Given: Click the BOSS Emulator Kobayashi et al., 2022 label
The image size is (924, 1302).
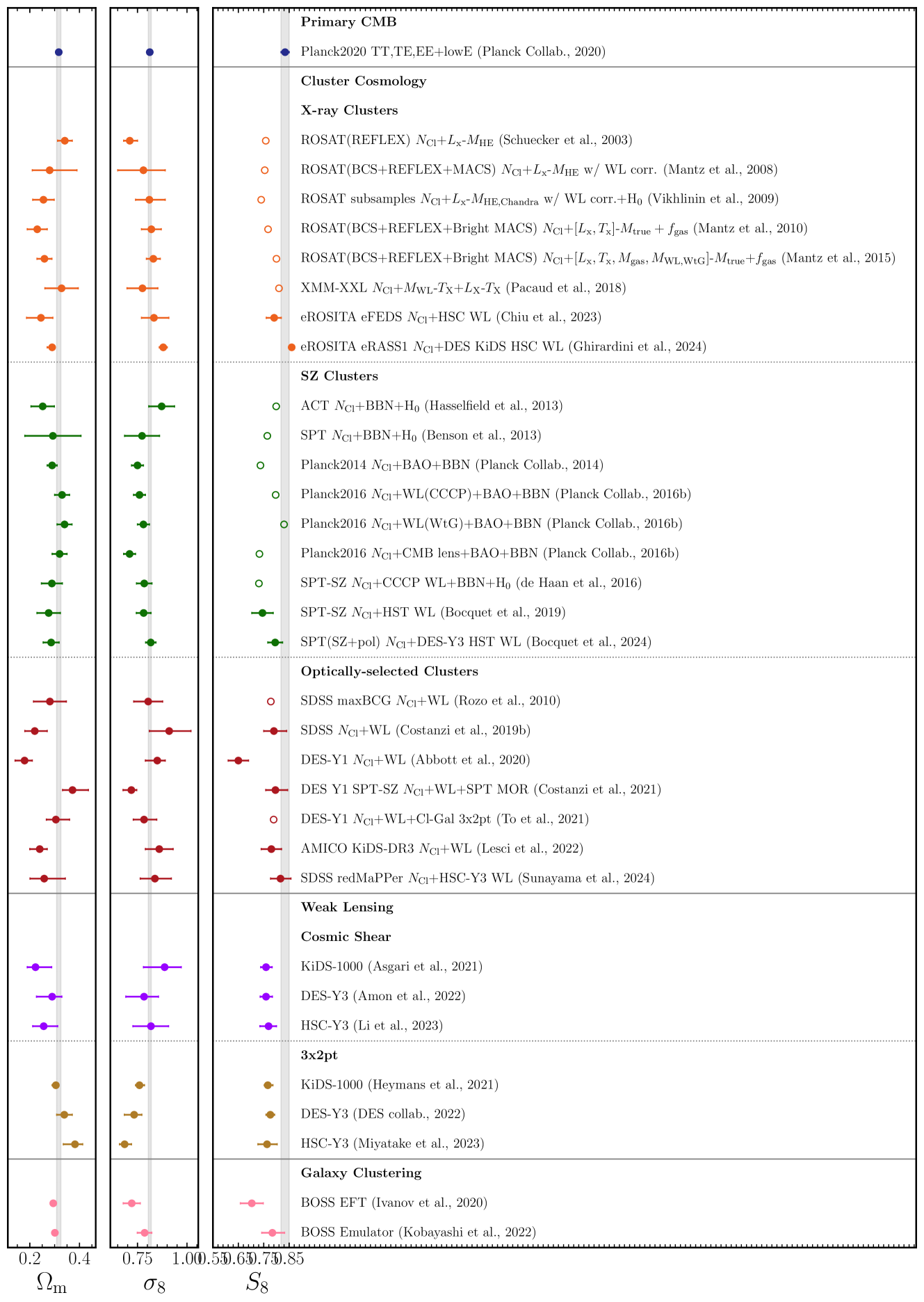Looking at the screenshot, I should click(419, 1232).
